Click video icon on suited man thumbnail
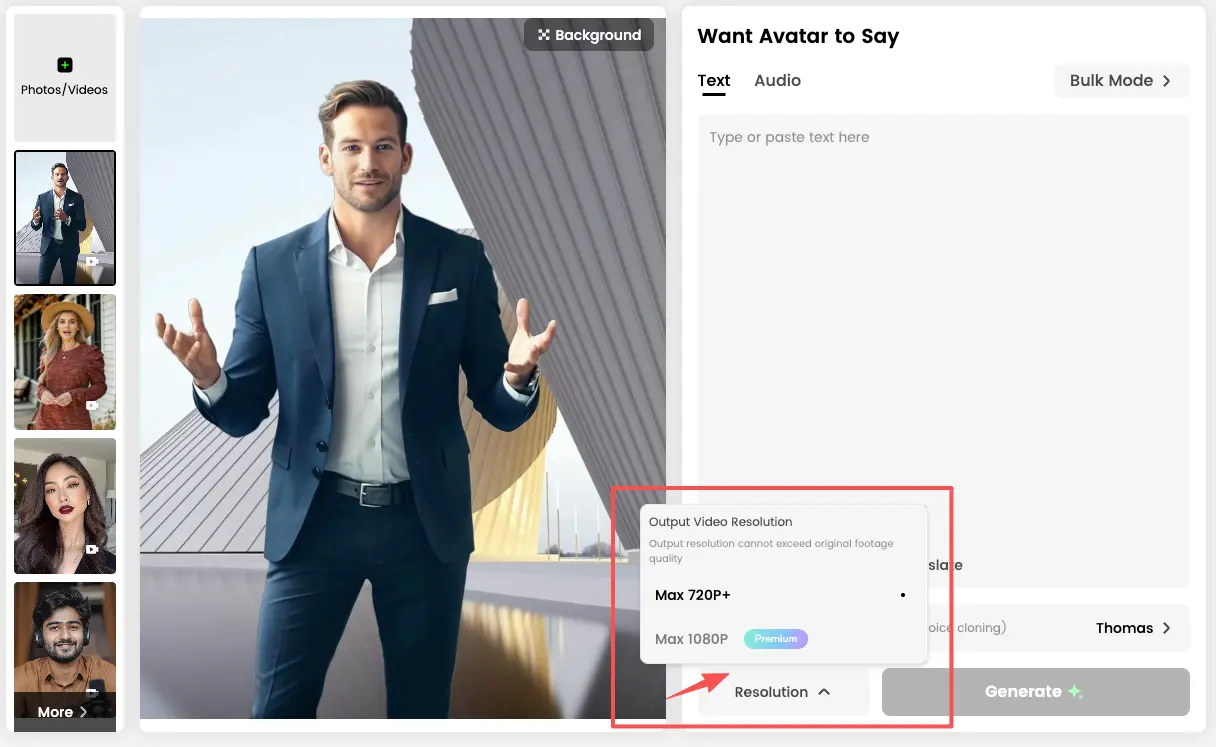 tap(92, 262)
